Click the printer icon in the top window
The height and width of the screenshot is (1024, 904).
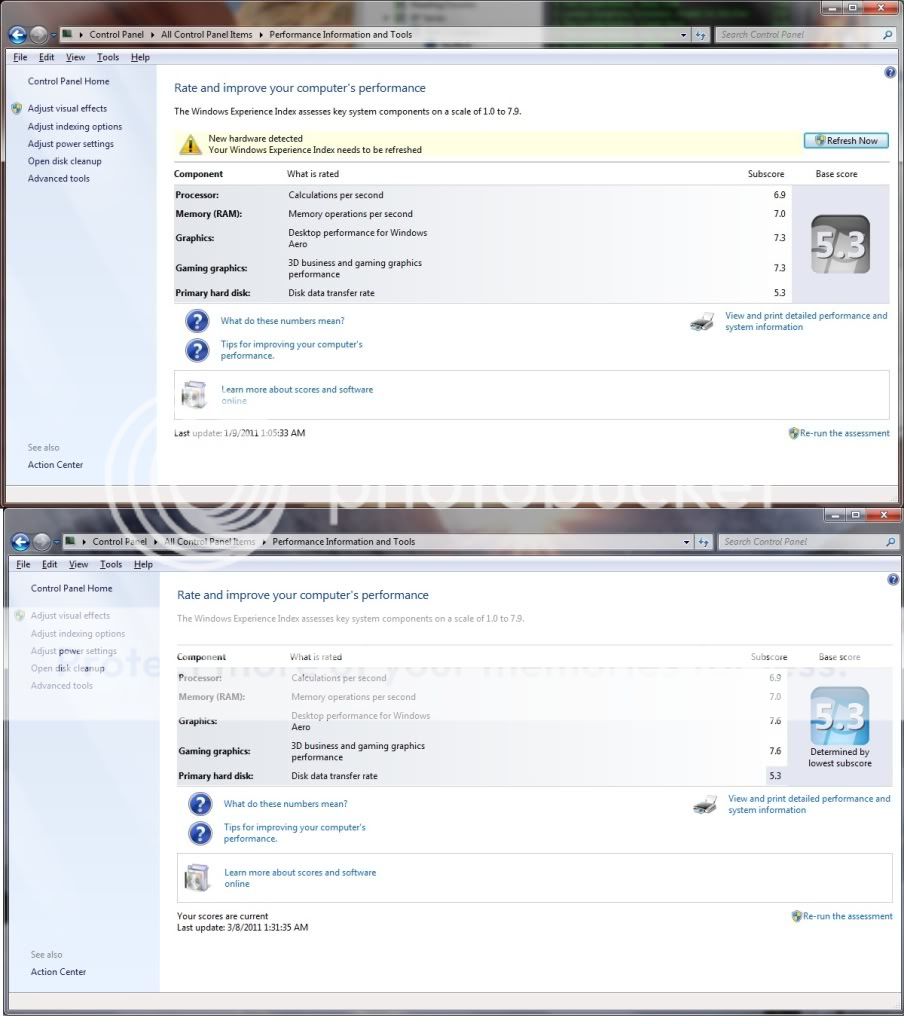click(702, 321)
